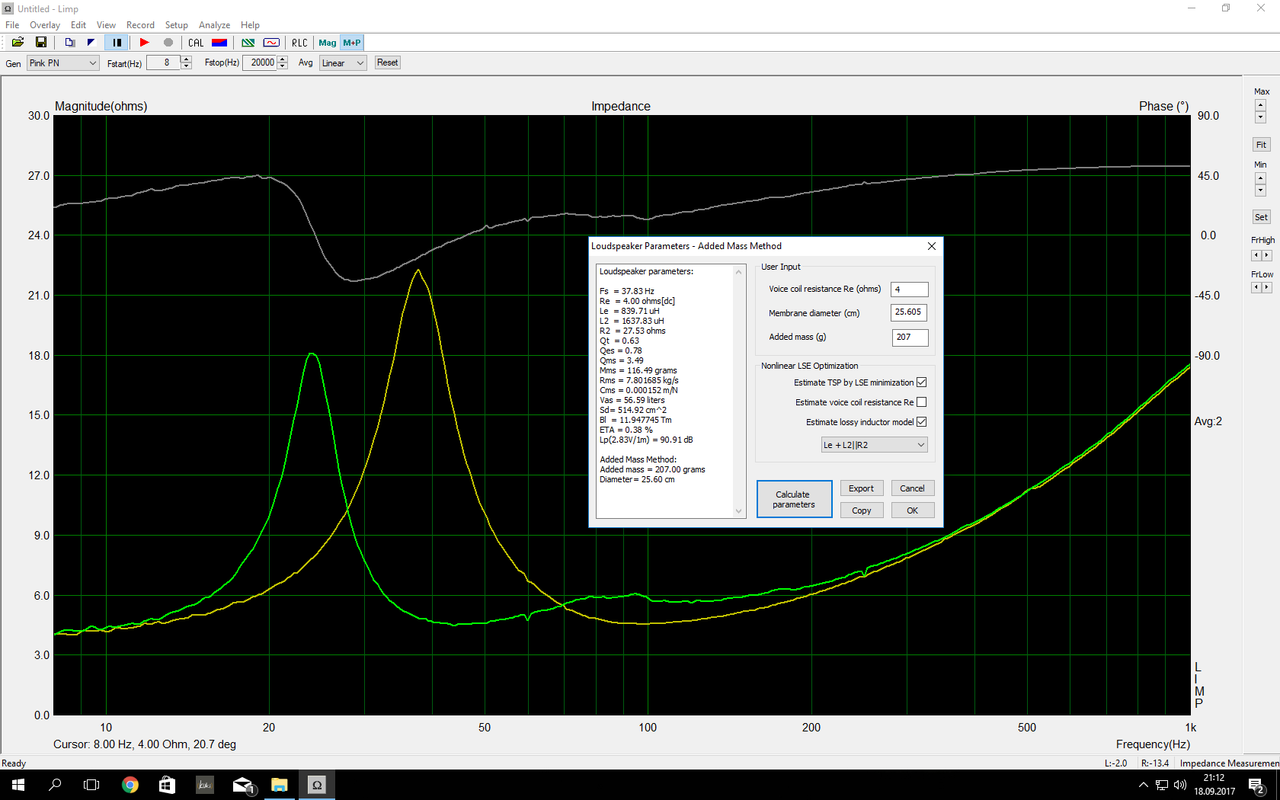Viewport: 1280px width, 800px height.
Task: Click the Added mass (g) input field
Action: pyautogui.click(x=909, y=337)
